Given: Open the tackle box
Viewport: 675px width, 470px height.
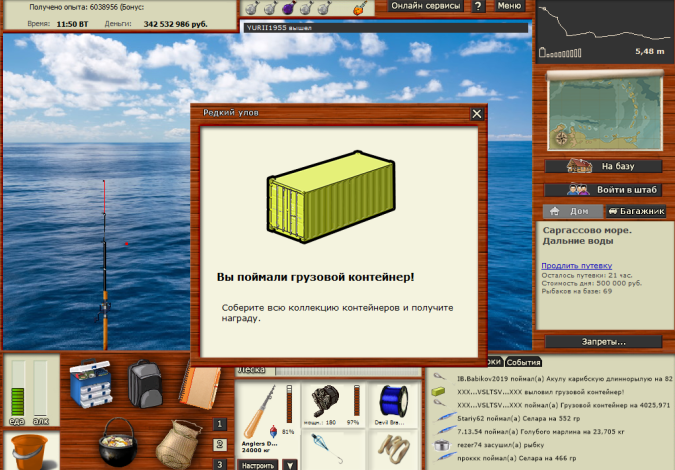Looking at the screenshot, I should 90,385.
